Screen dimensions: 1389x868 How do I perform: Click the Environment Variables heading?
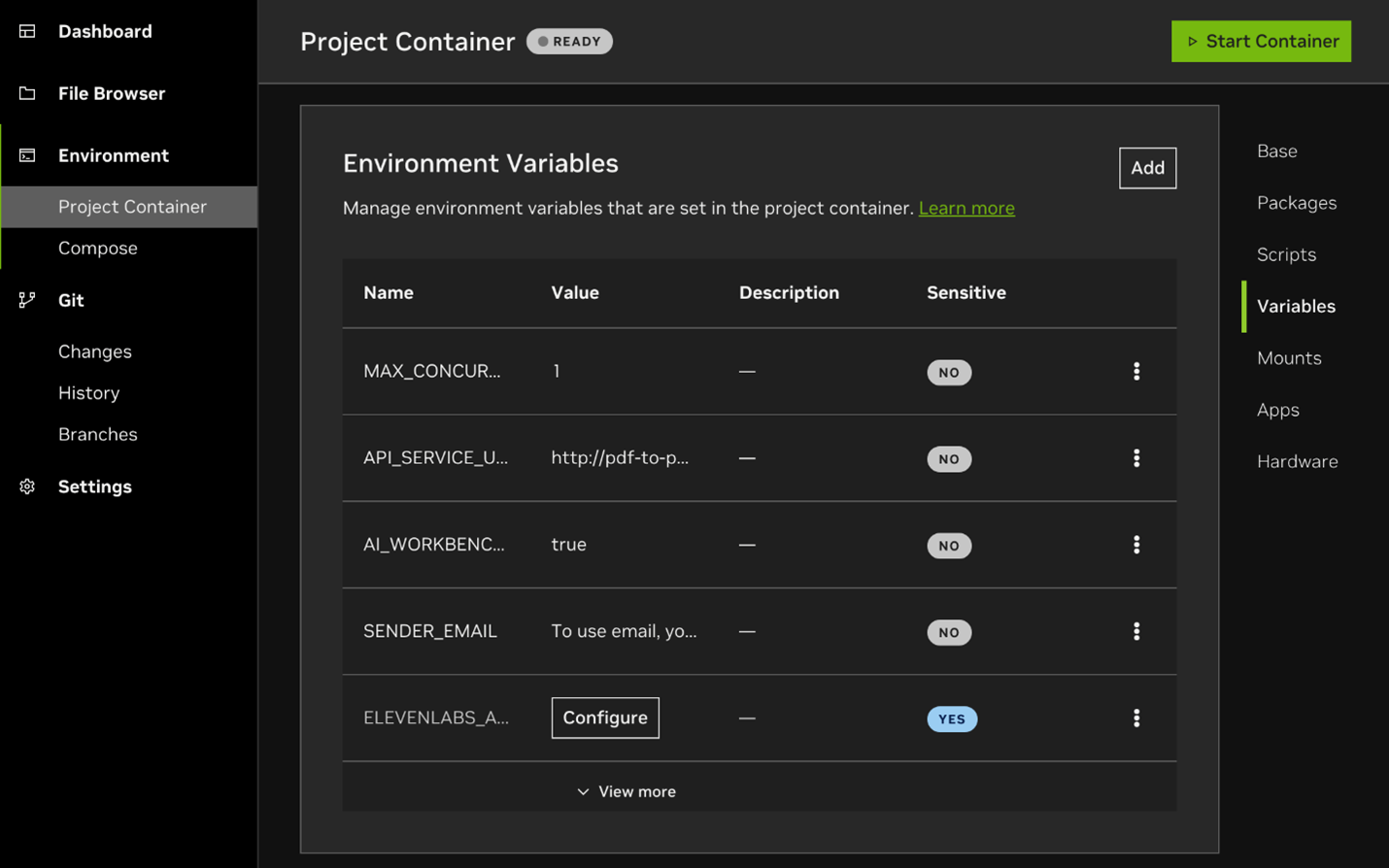click(481, 163)
